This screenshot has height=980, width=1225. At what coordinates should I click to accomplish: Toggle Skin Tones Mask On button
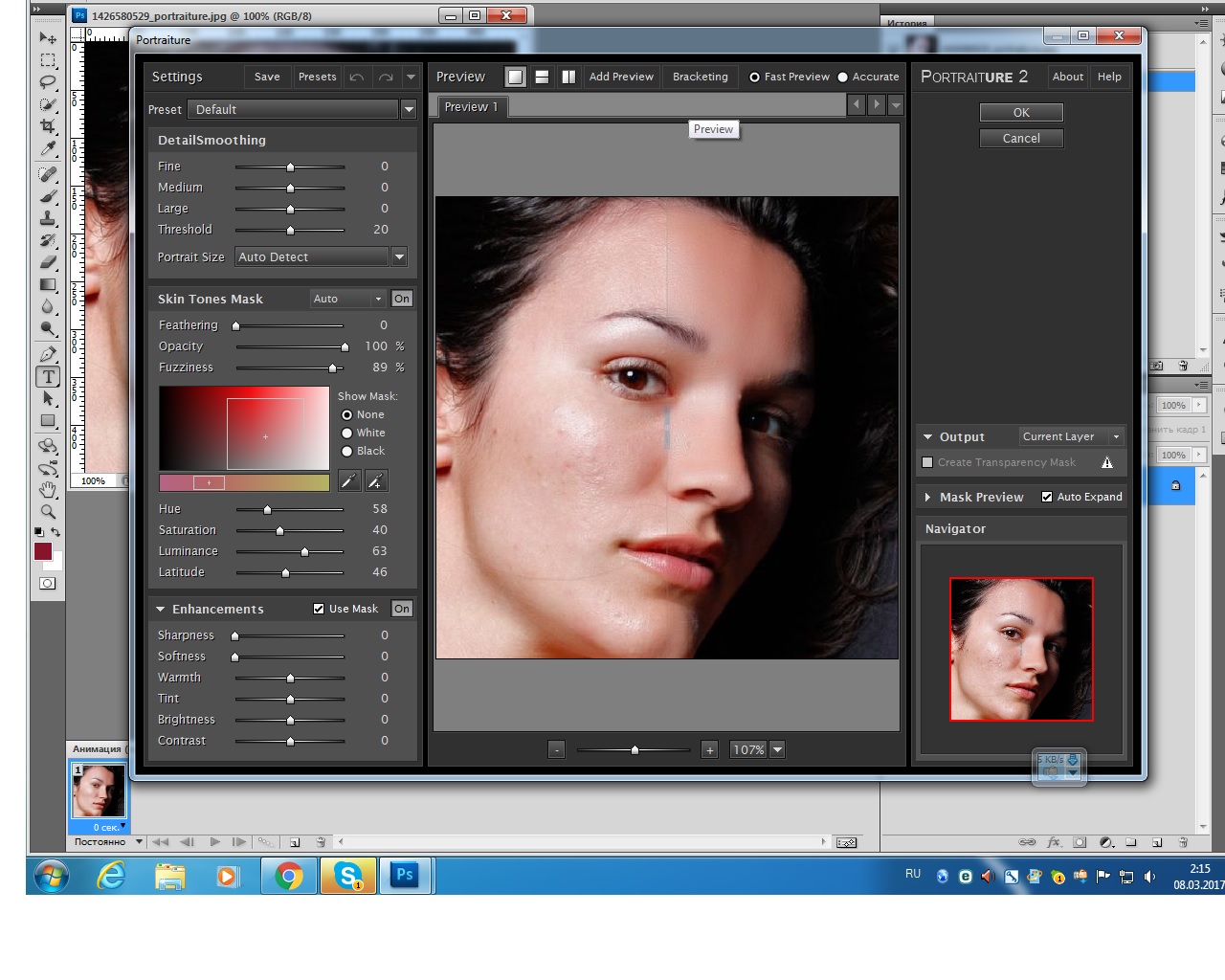point(402,299)
